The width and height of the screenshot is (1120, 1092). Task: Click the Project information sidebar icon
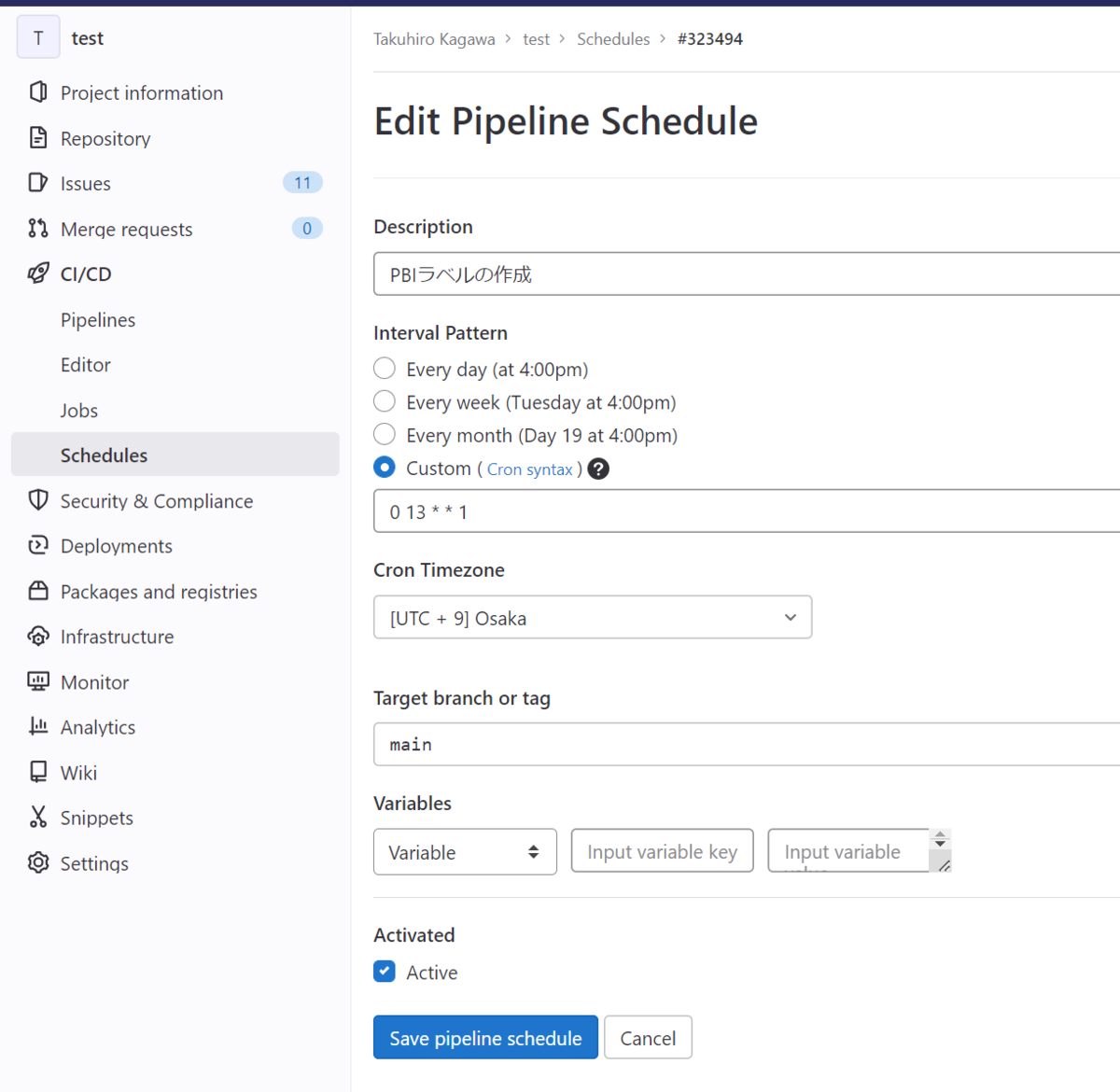point(38,92)
